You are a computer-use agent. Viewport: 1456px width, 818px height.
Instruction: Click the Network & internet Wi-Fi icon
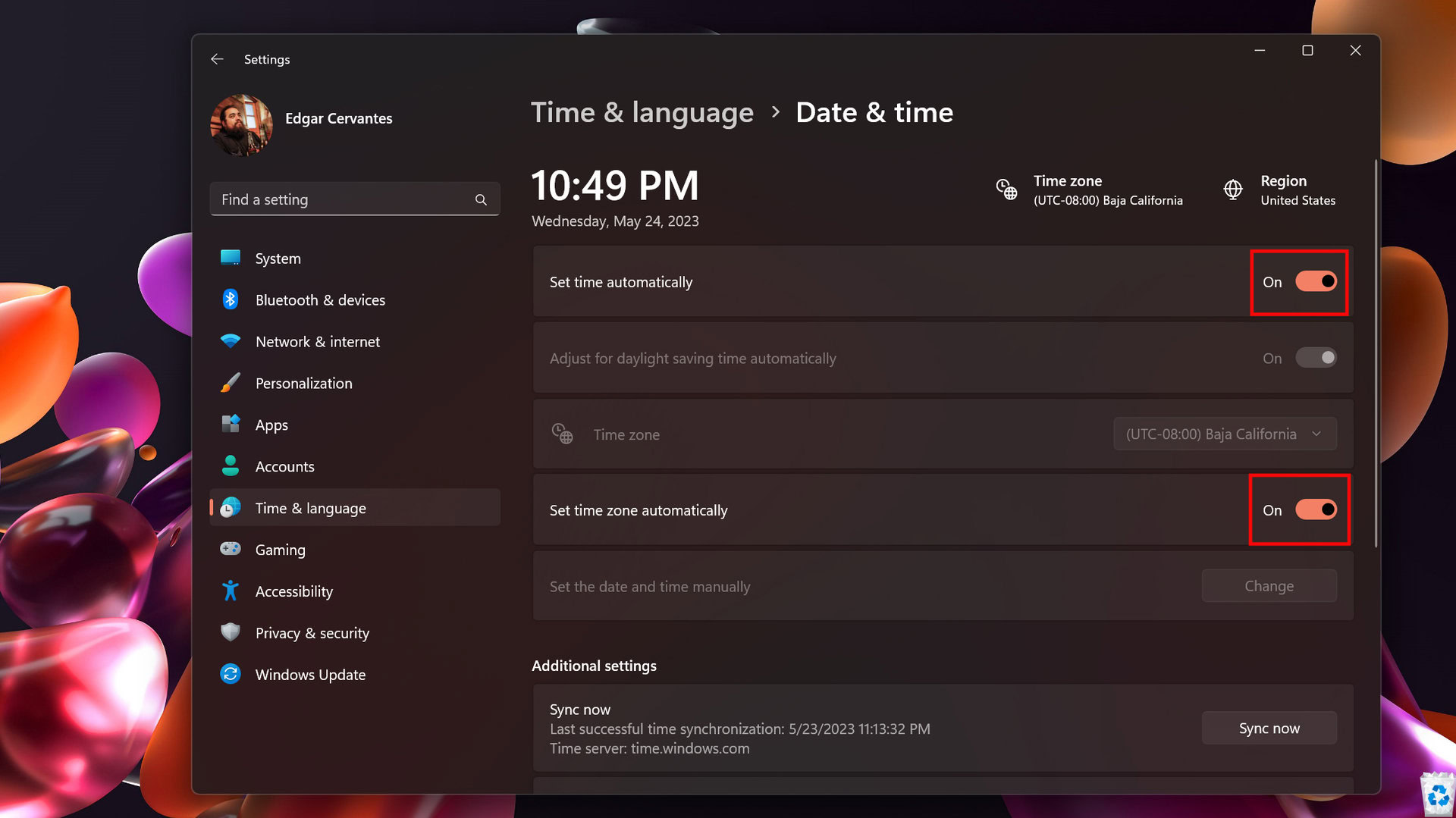[231, 341]
